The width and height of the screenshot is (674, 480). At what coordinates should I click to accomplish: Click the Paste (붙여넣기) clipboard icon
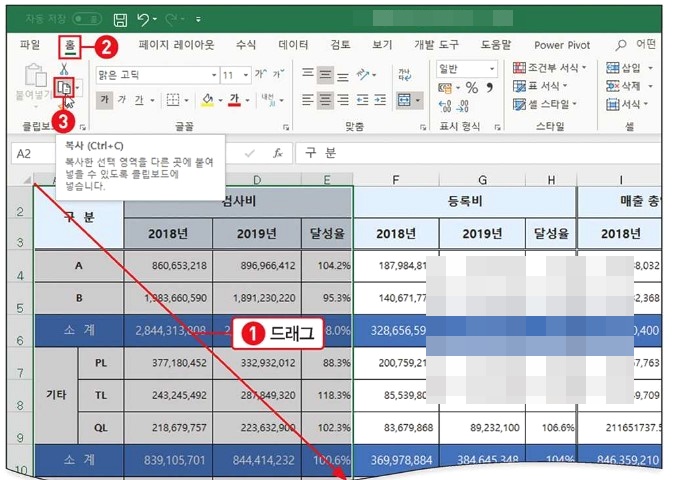tap(35, 76)
